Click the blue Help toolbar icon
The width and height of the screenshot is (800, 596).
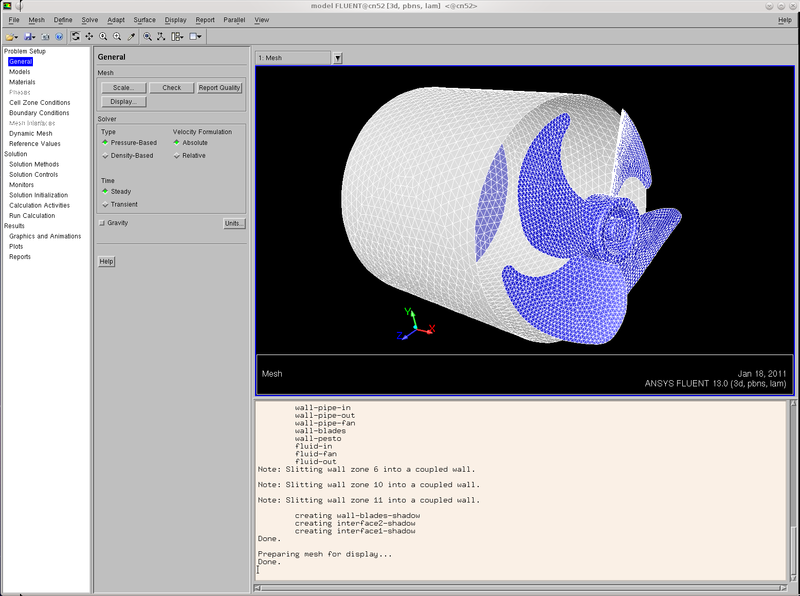pyautogui.click(x=59, y=37)
